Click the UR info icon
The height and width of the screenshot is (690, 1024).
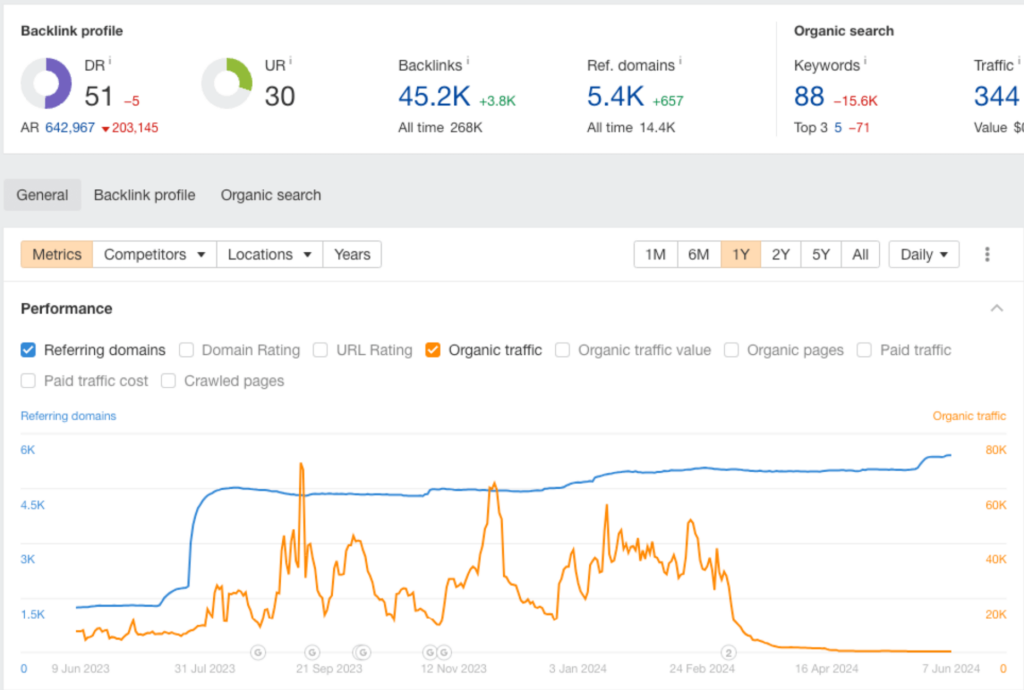pos(291,58)
